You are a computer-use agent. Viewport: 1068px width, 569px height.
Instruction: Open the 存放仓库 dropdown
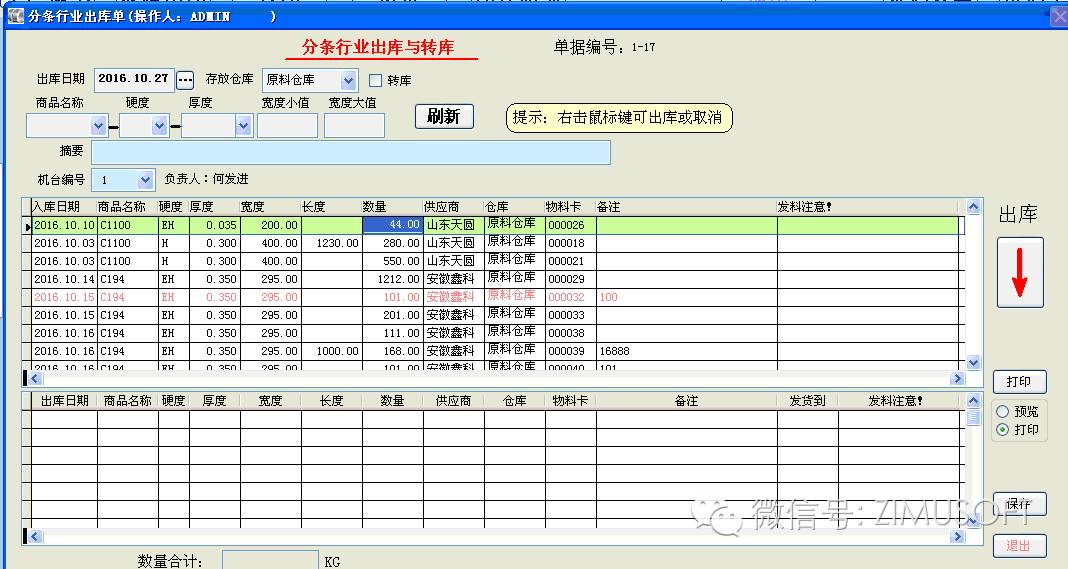348,80
